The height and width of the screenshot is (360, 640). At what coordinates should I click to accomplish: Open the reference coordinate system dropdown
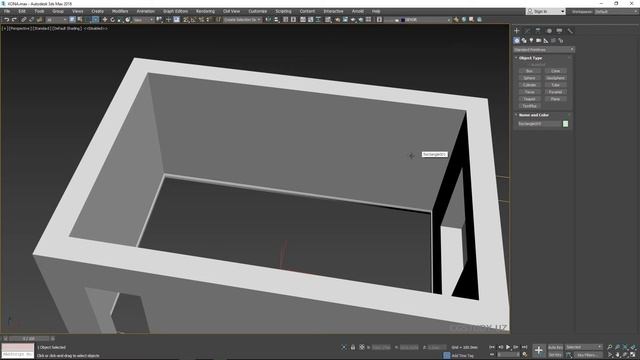(x=143, y=20)
